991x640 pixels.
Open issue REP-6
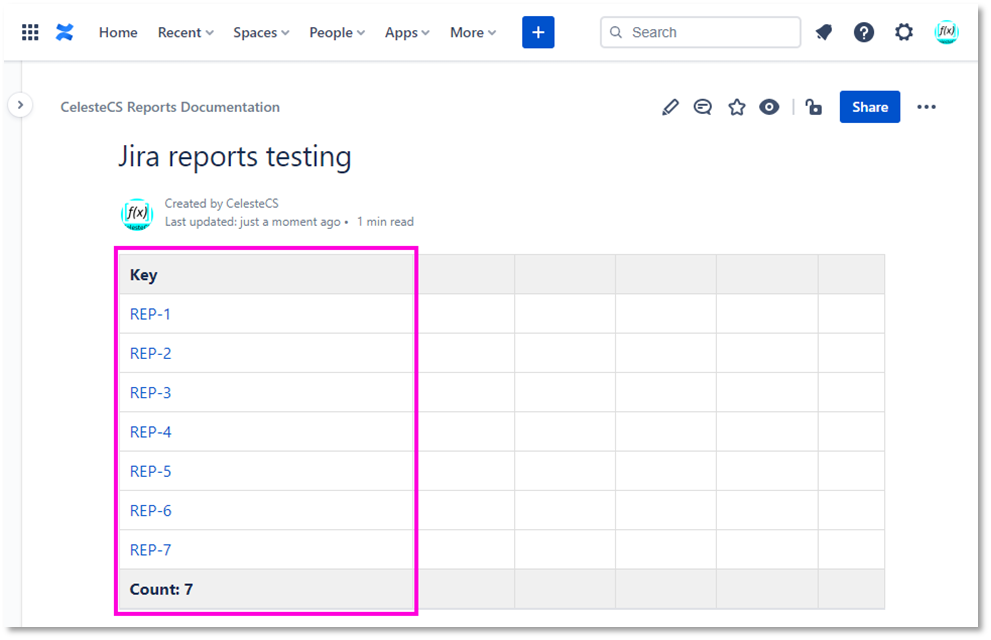[x=150, y=510]
